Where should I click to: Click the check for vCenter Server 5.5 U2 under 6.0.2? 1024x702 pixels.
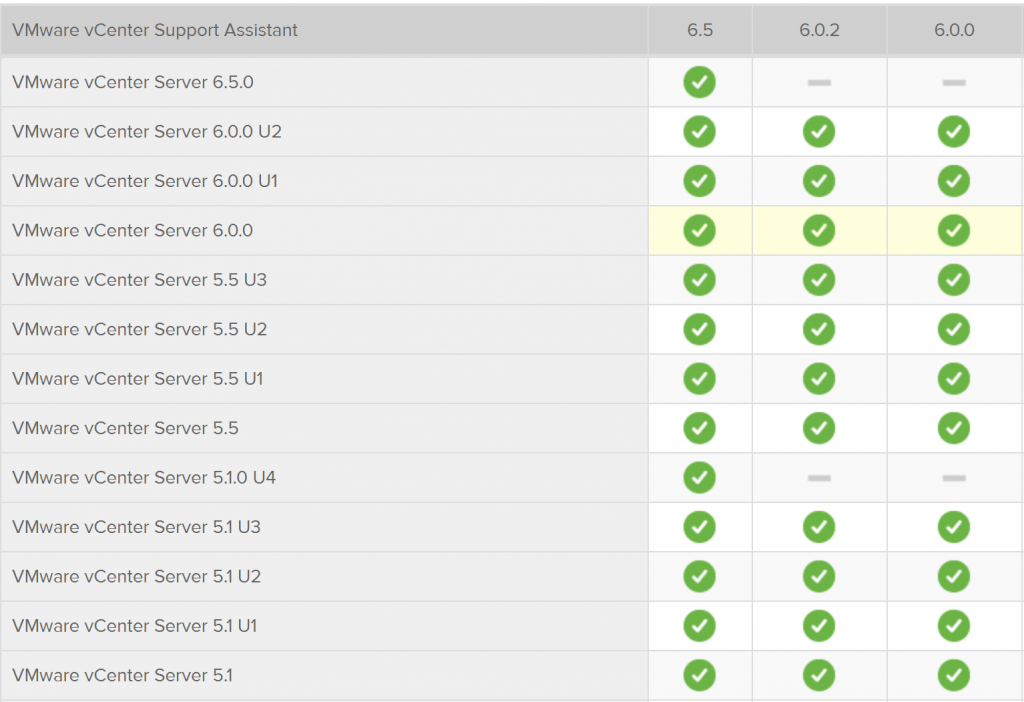[819, 329]
